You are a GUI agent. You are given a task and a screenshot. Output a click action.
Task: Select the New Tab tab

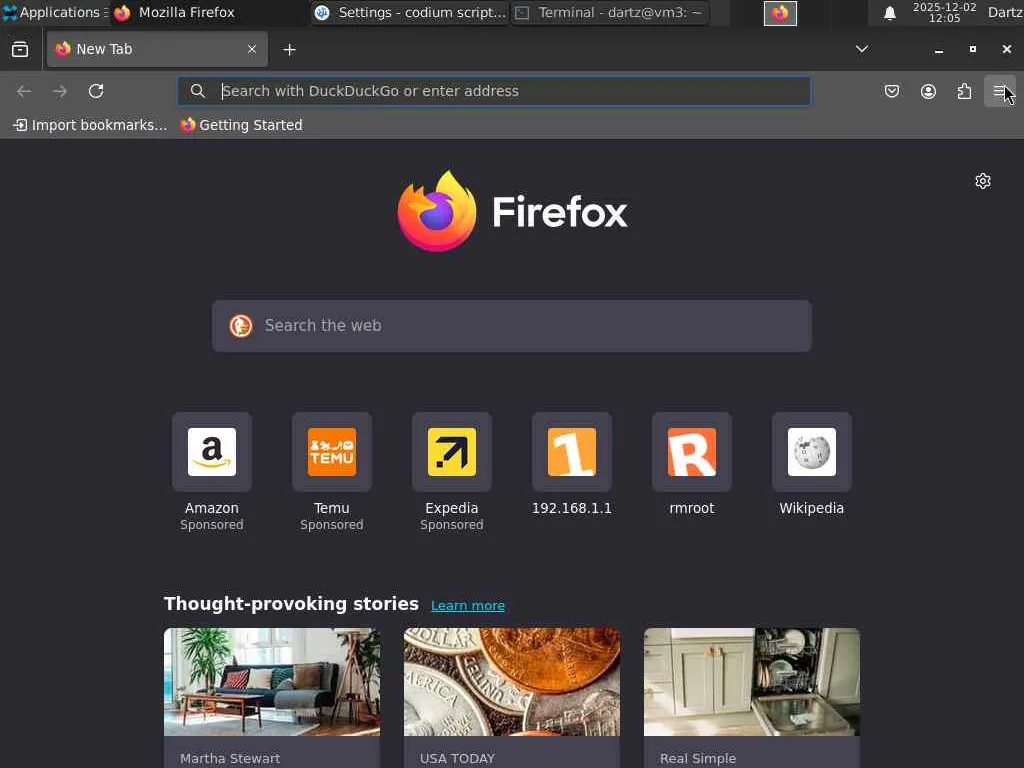(x=157, y=50)
